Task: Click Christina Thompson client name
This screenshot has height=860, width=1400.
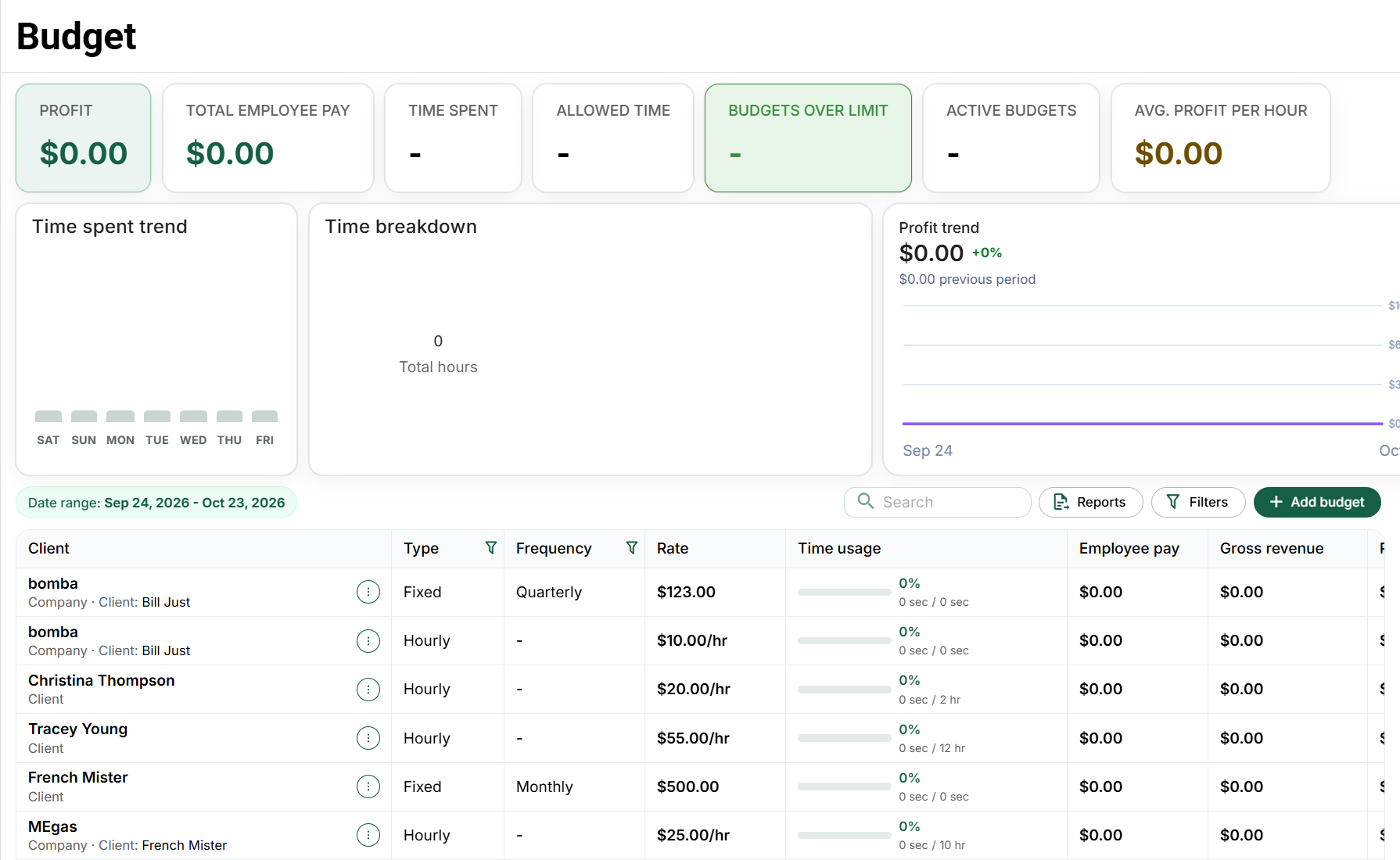Action: click(102, 680)
